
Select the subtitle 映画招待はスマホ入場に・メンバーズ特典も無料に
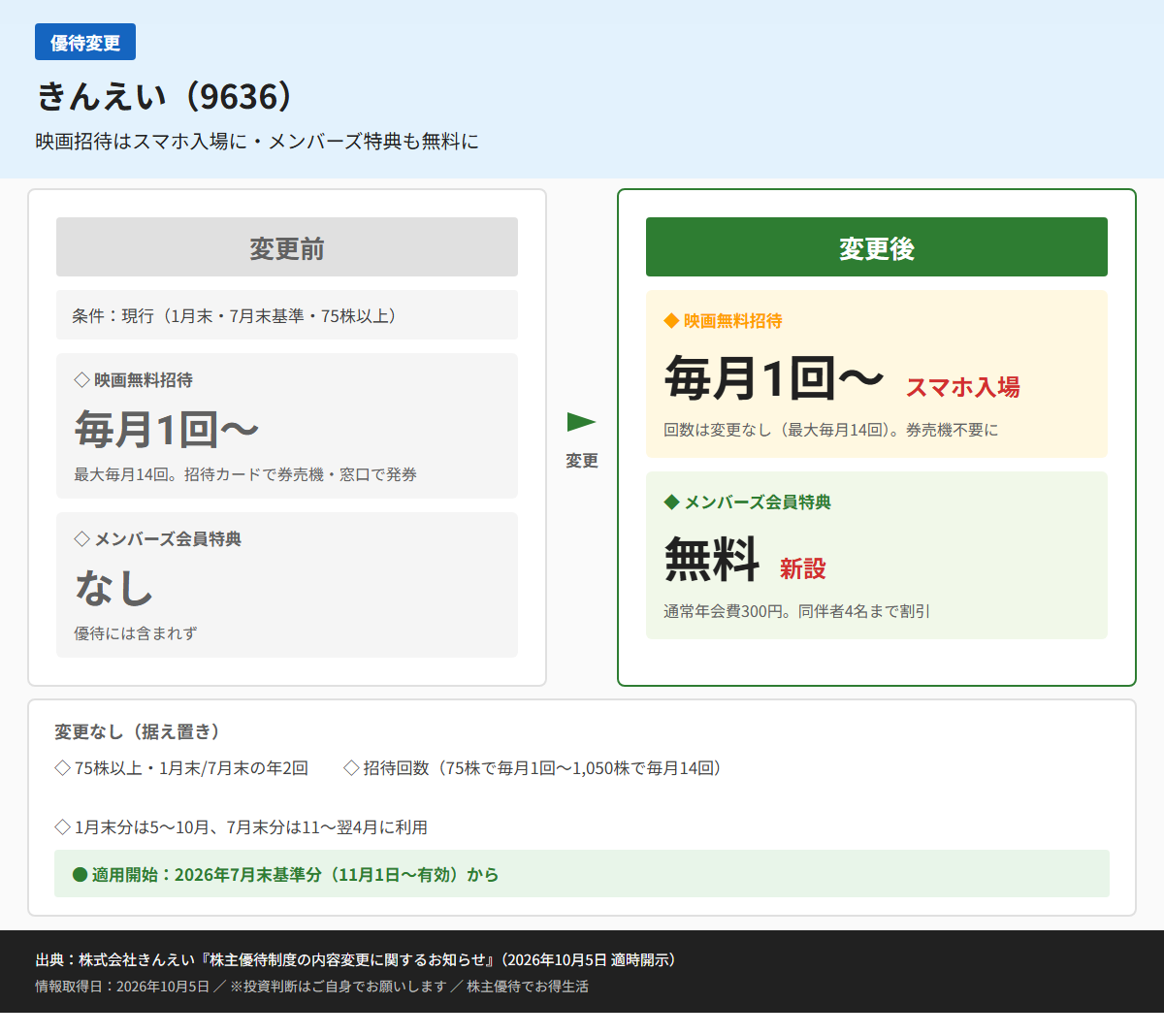[x=257, y=142]
